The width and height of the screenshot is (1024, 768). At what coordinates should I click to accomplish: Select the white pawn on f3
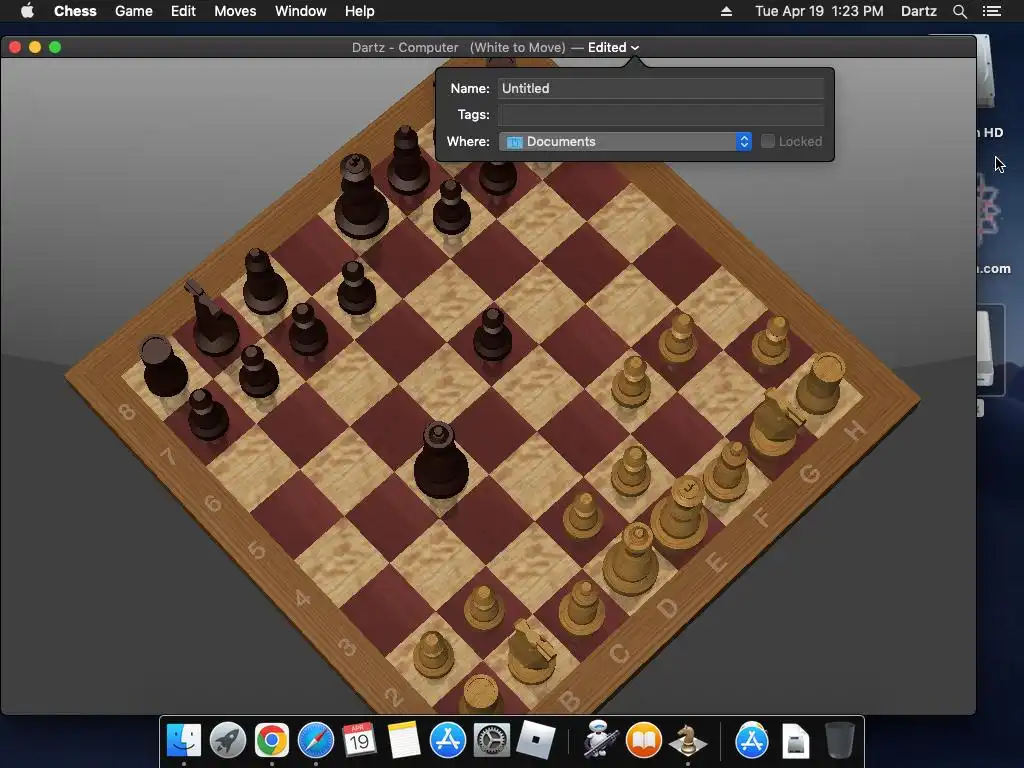tap(631, 383)
